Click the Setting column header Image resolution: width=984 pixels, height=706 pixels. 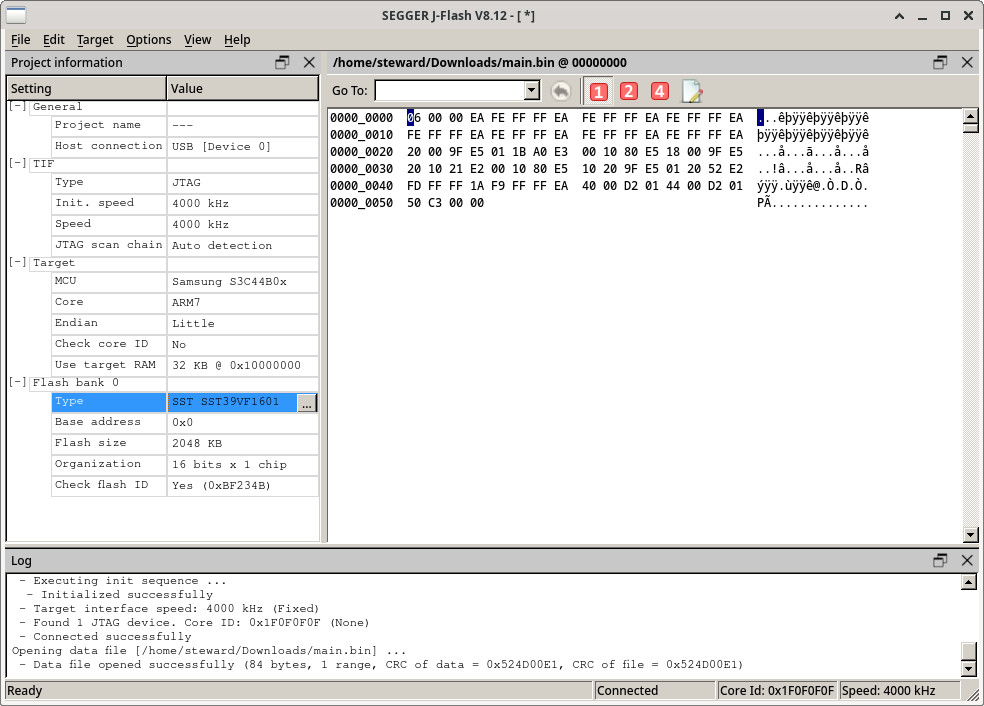pos(87,88)
